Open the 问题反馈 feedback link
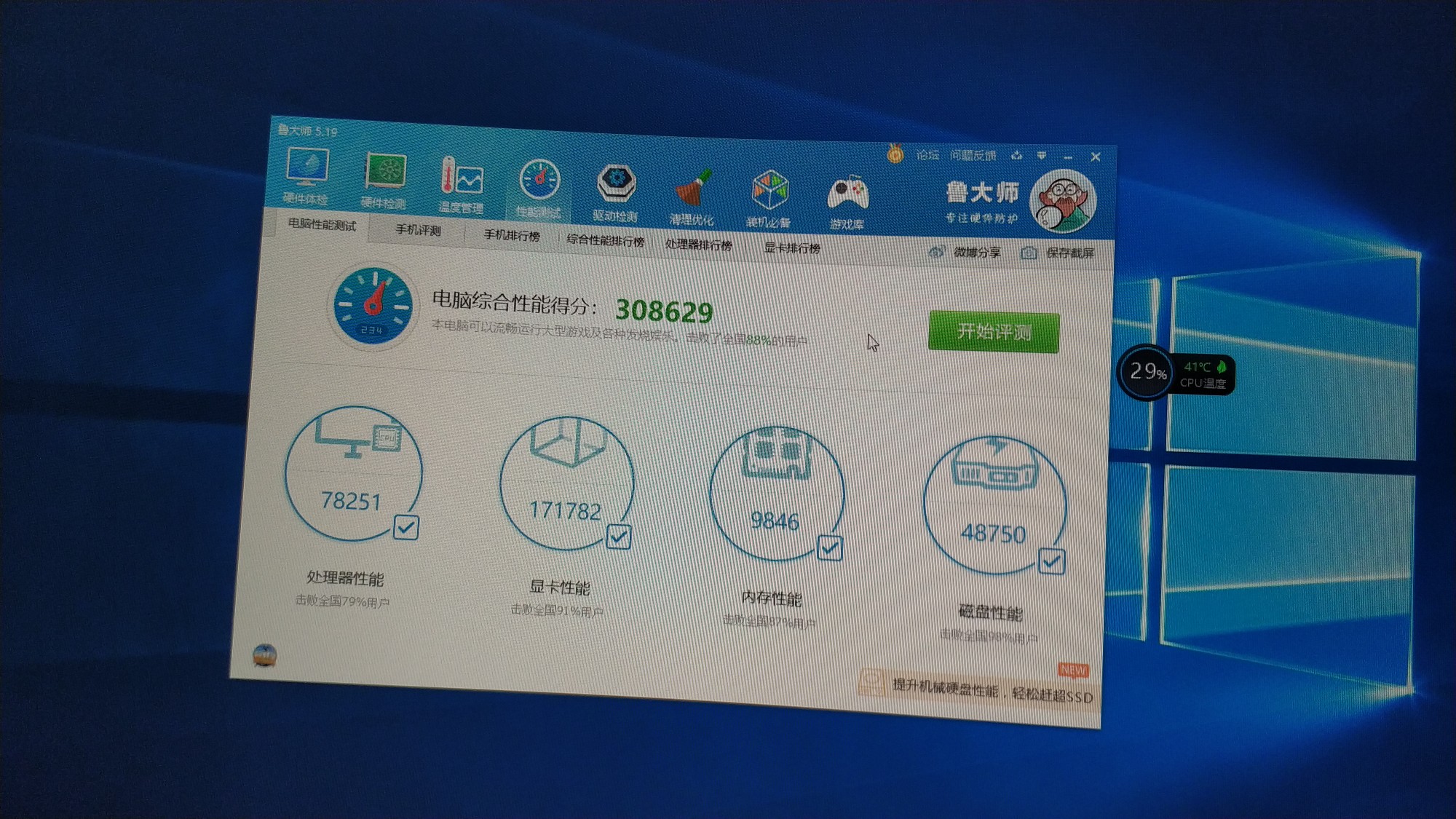This screenshot has width=1456, height=819. (x=973, y=155)
